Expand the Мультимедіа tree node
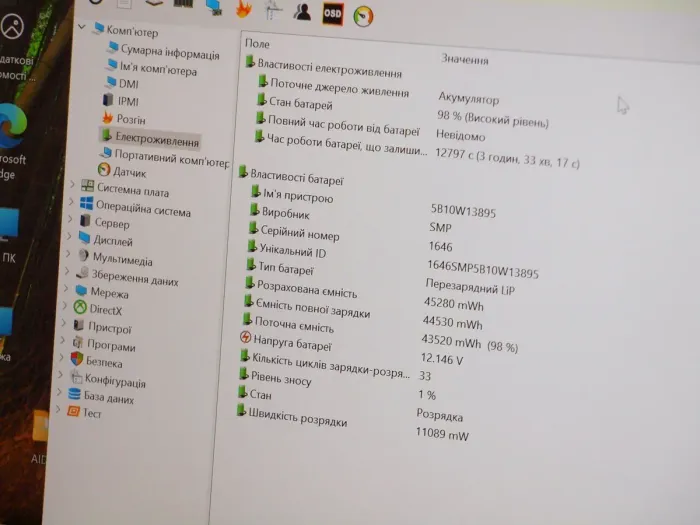The height and width of the screenshot is (525, 700). point(70,257)
